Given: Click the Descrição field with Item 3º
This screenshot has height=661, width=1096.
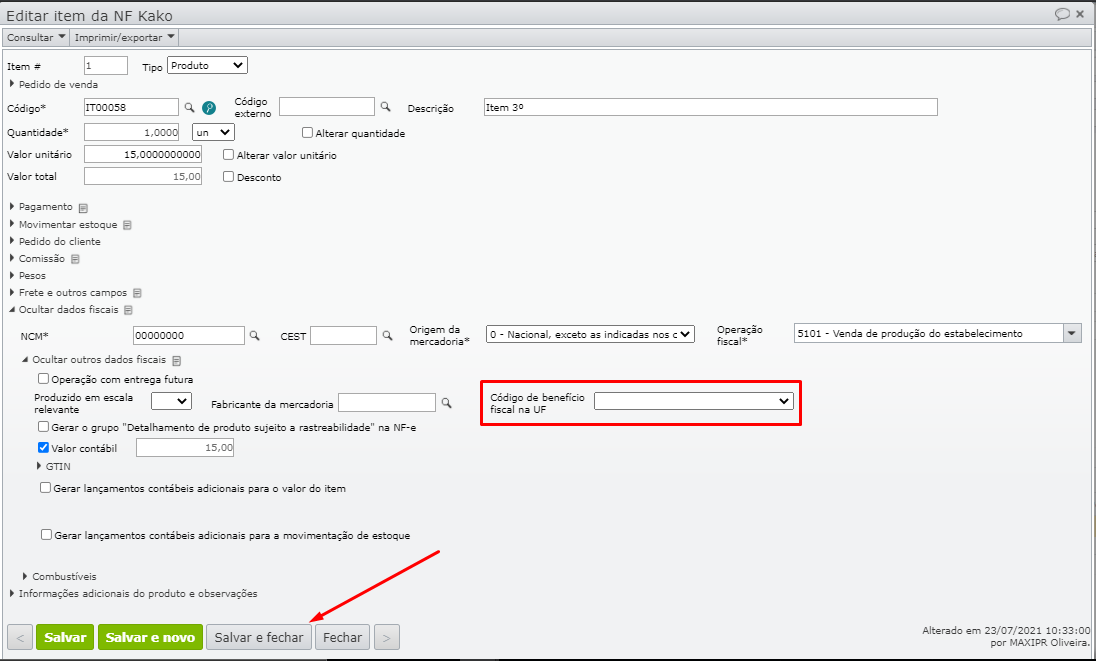Looking at the screenshot, I should (x=710, y=107).
